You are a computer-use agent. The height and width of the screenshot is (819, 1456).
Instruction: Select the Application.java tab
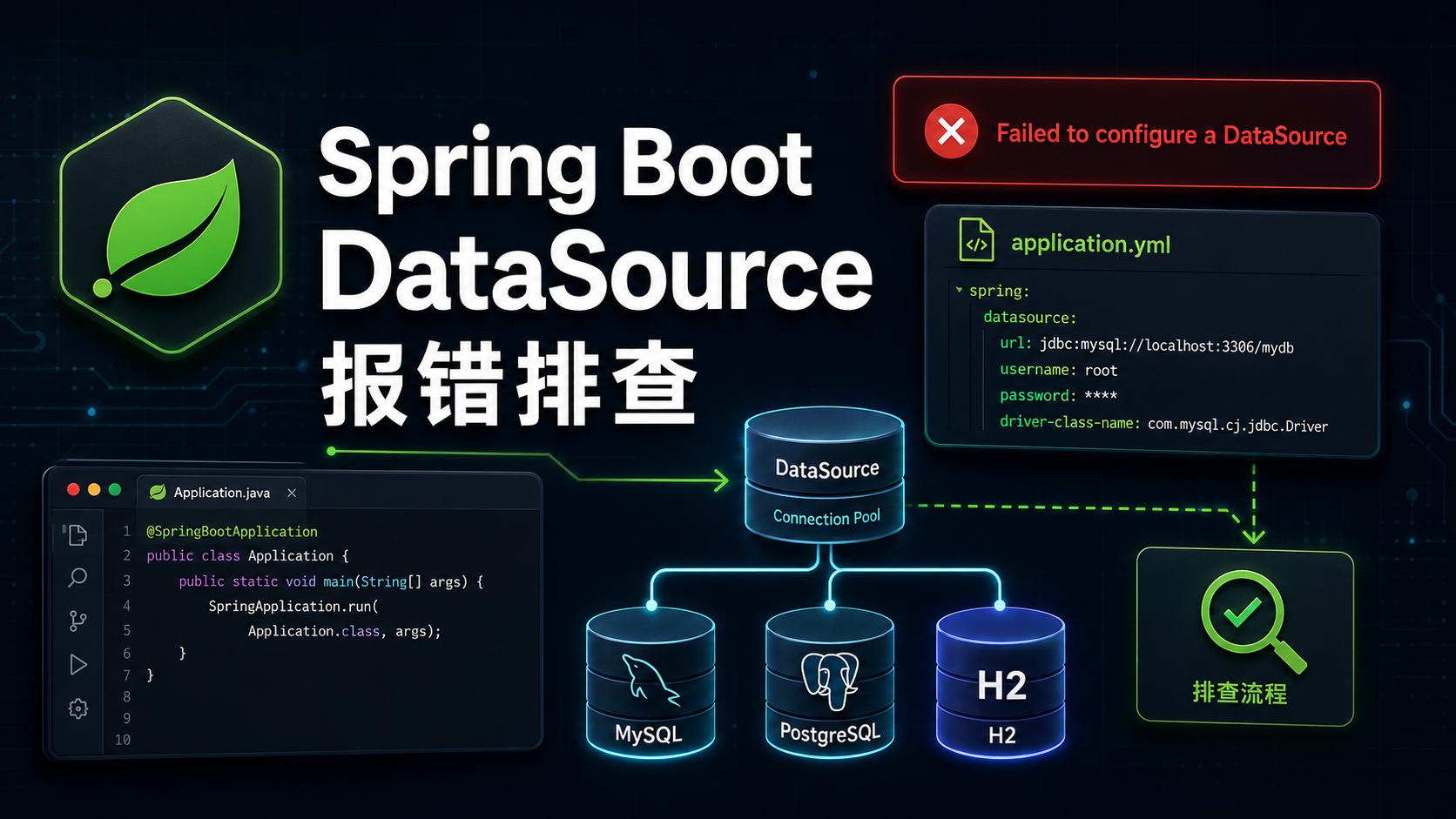click(x=221, y=493)
